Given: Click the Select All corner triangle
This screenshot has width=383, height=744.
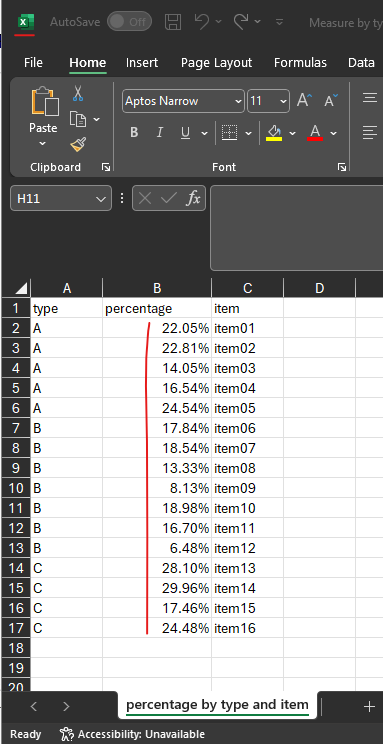Looking at the screenshot, I should tap(20, 288).
